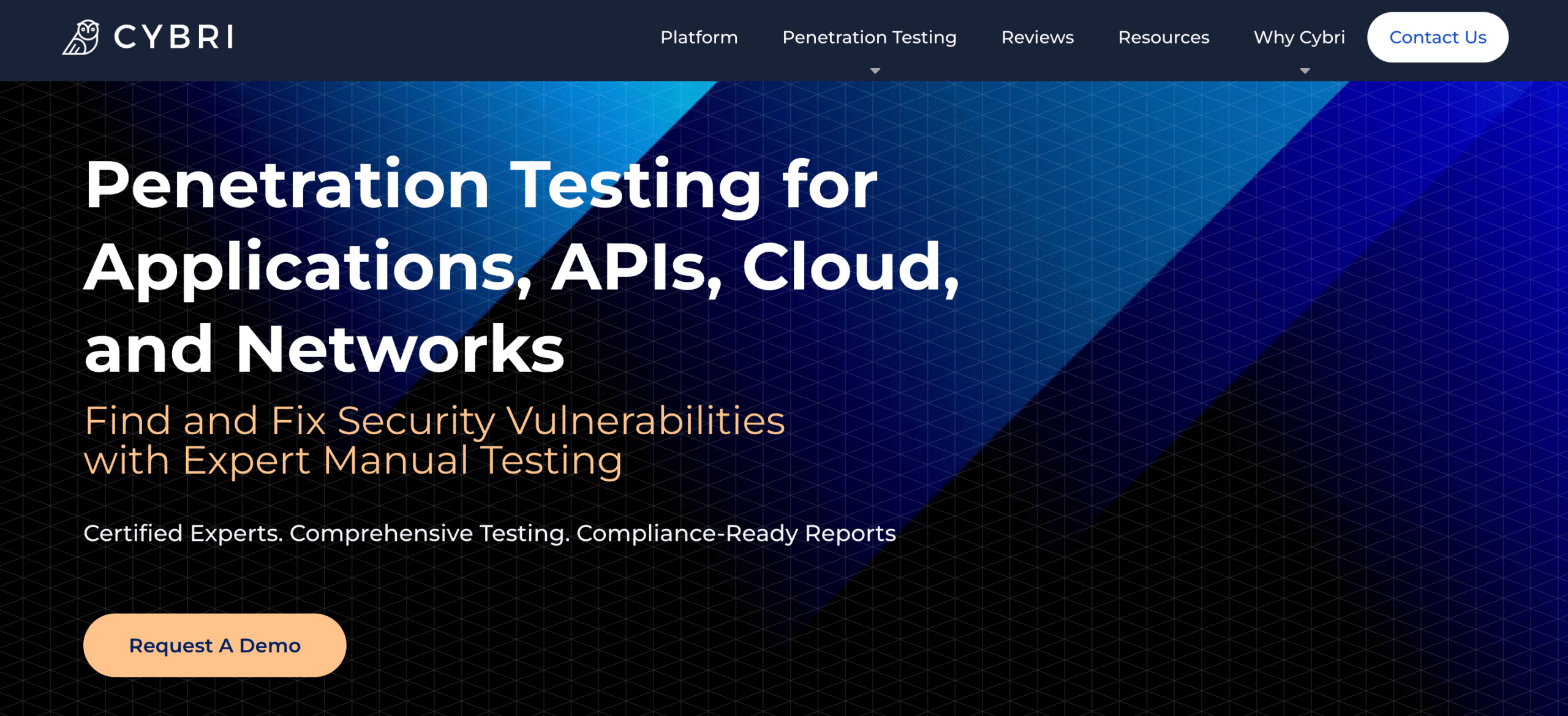
Task: Open the Platform menu item
Action: (x=699, y=37)
